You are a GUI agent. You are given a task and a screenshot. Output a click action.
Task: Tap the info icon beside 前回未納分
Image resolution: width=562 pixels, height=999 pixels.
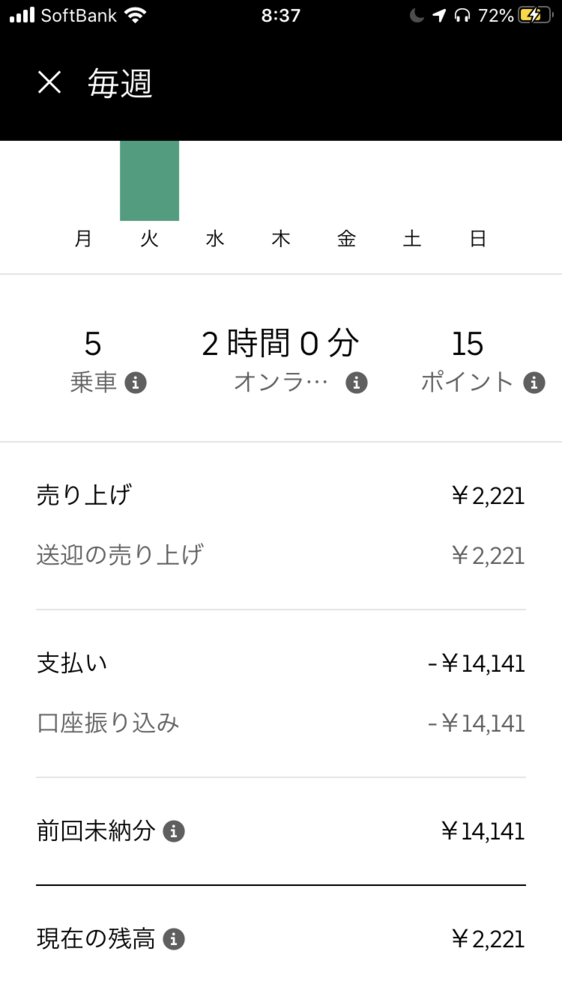coord(173,831)
